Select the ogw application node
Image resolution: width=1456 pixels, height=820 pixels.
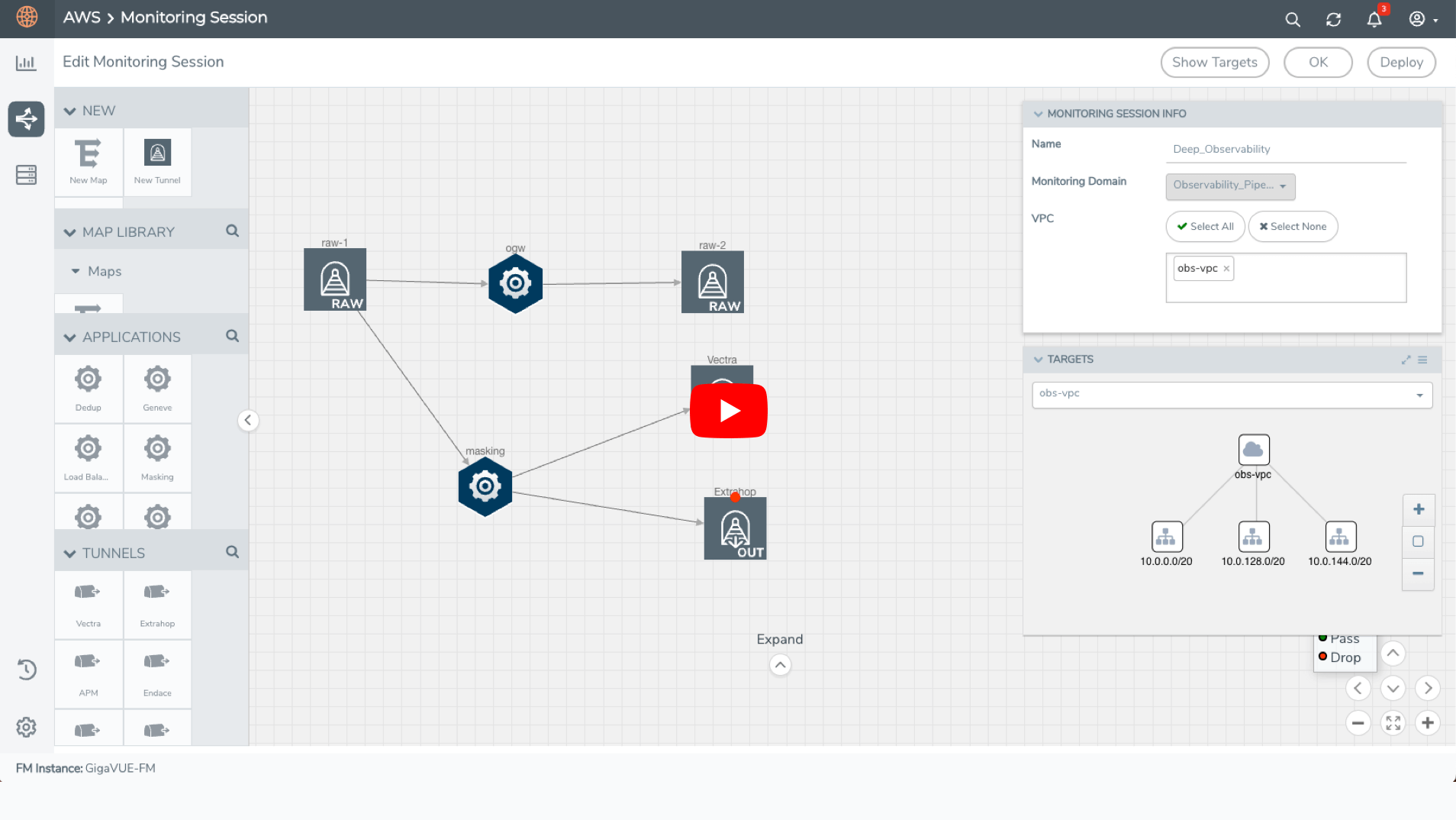point(516,283)
